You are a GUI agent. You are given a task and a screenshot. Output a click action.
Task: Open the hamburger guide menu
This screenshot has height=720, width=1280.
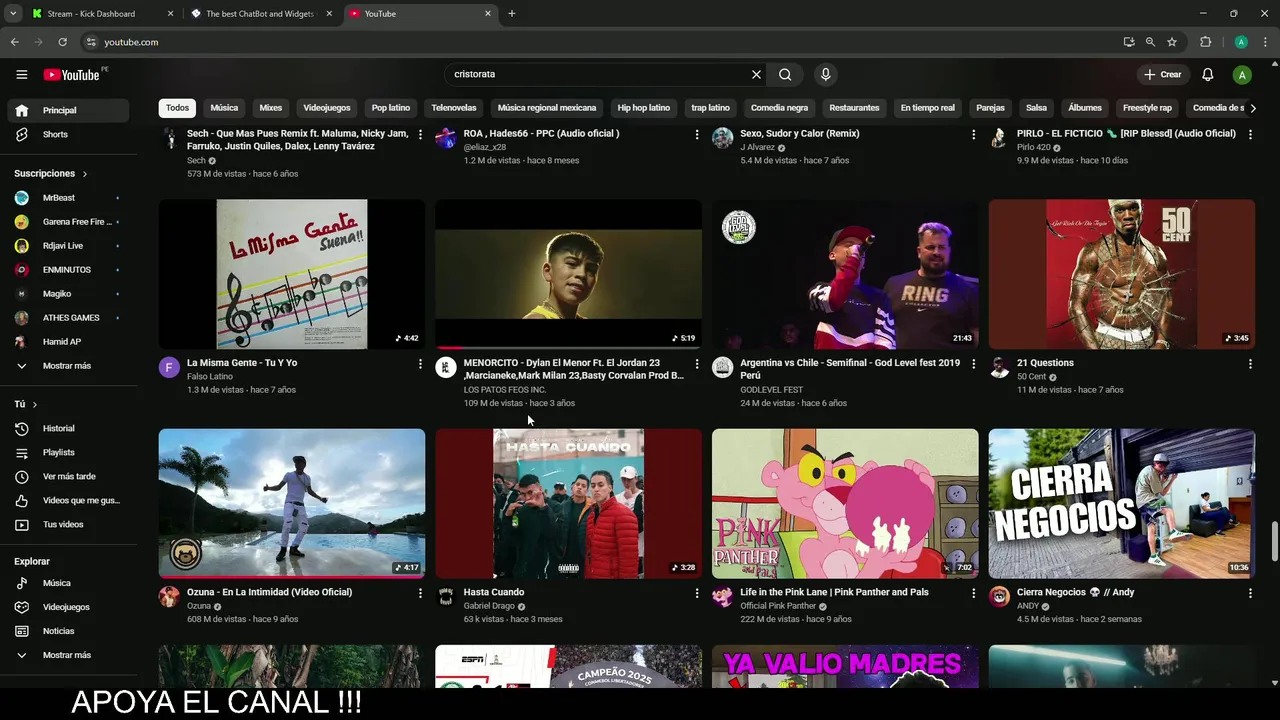21,74
